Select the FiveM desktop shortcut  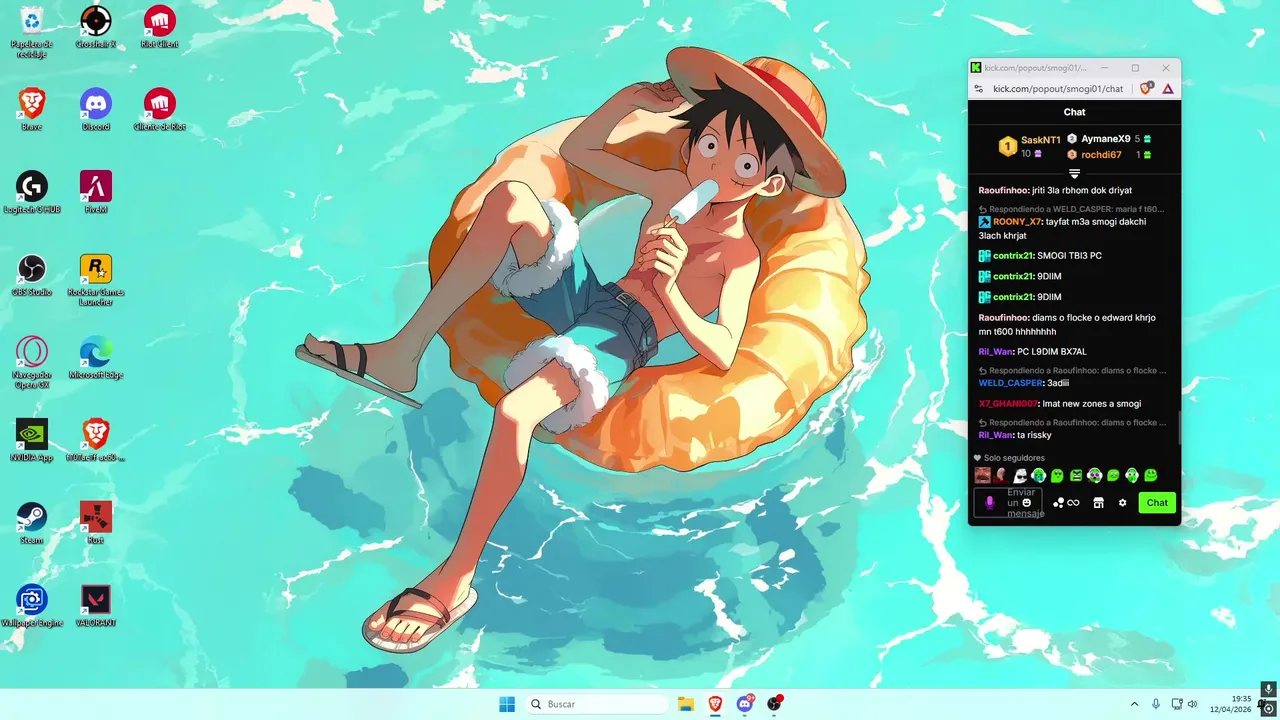95,192
